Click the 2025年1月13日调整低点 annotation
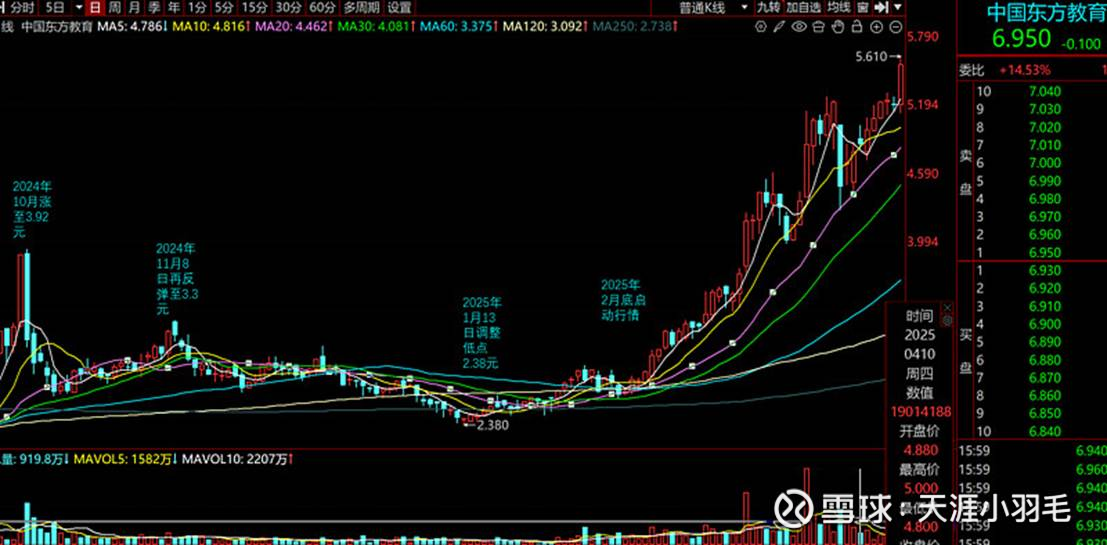1107x545 pixels. tap(481, 333)
